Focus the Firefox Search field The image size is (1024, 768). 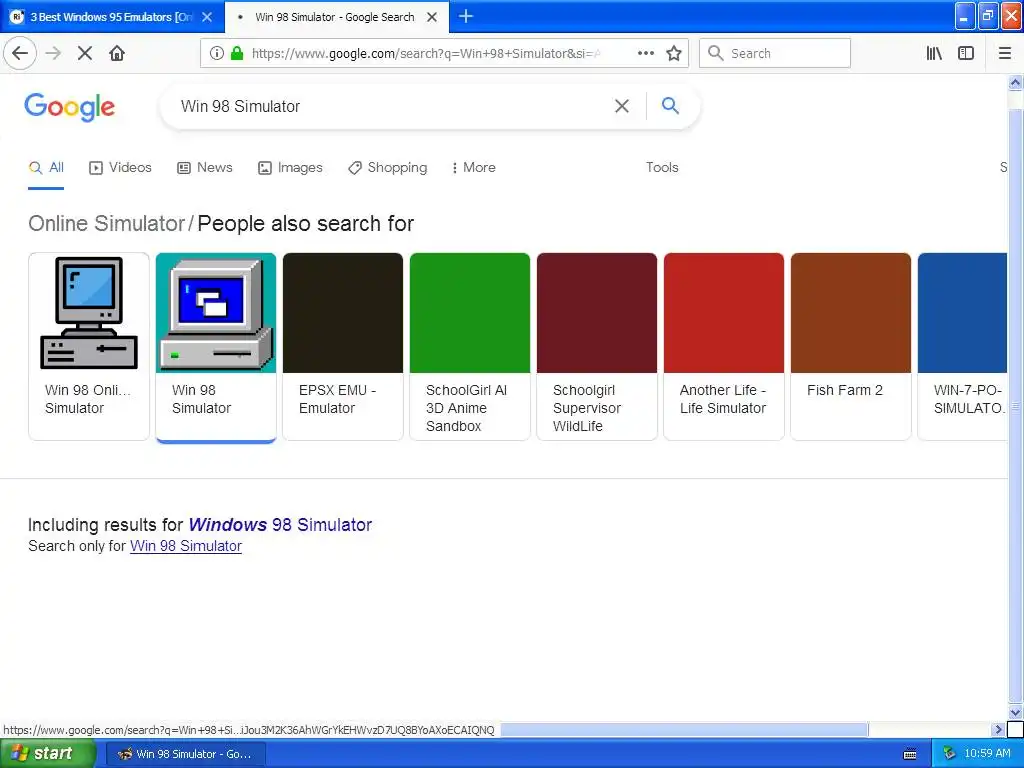[x=775, y=53]
